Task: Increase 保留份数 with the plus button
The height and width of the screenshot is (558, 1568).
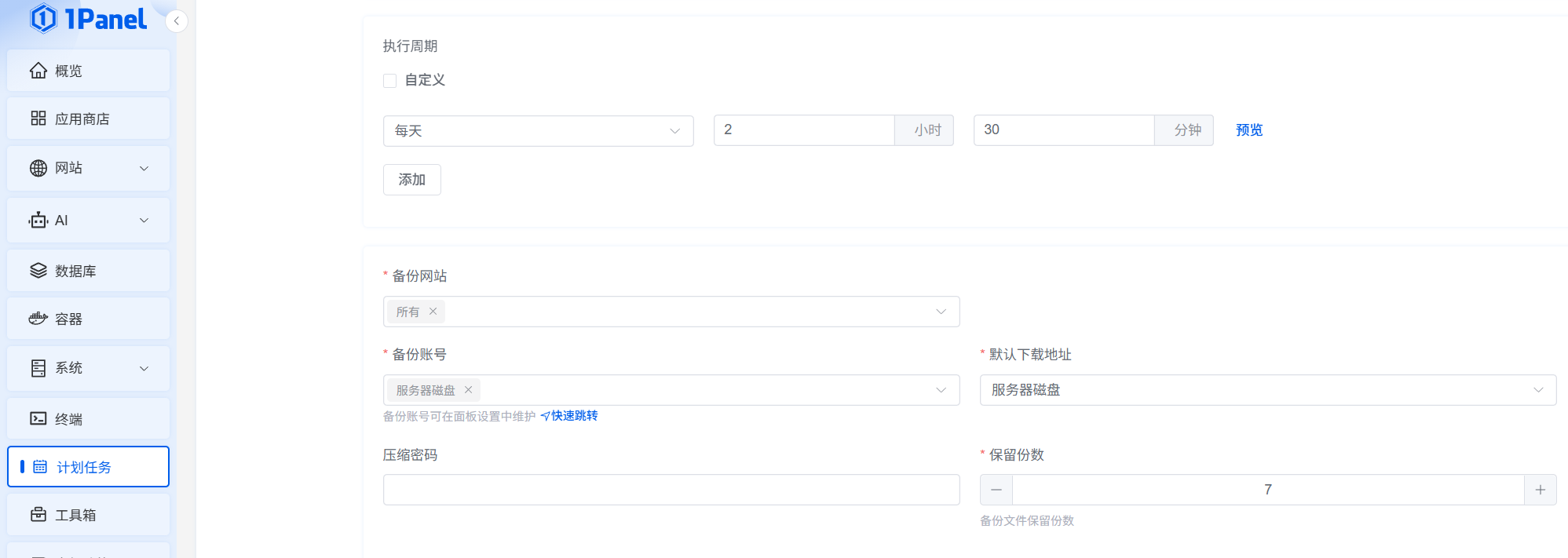Action: pos(1540,490)
